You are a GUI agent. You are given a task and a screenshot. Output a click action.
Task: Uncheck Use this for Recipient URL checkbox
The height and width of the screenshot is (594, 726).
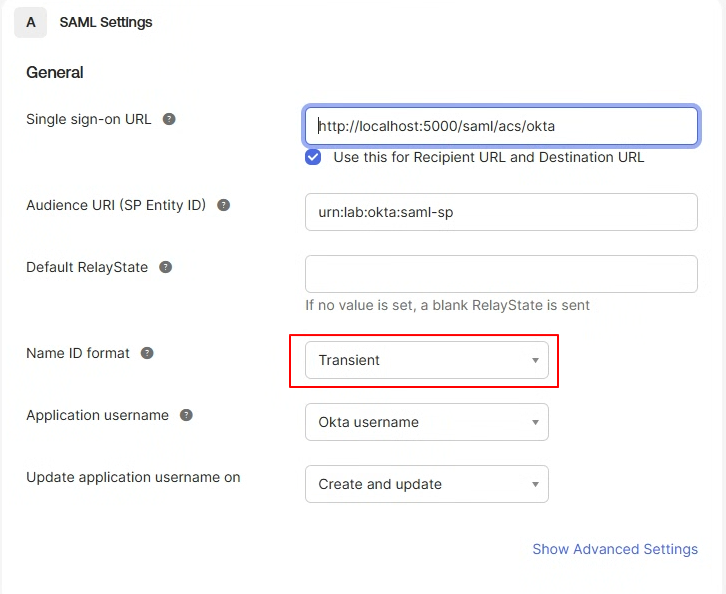[313, 157]
